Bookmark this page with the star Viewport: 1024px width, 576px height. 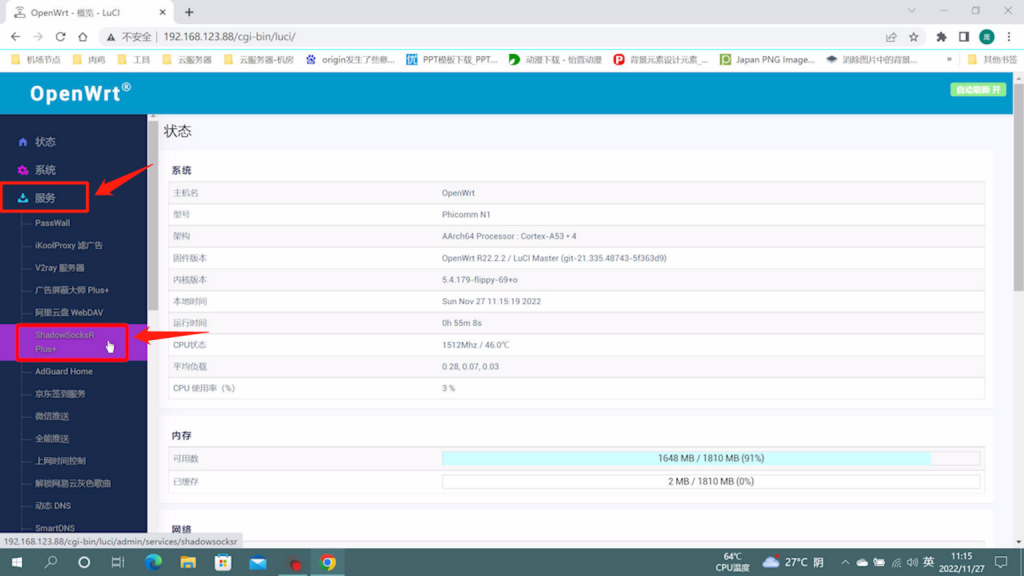(x=914, y=37)
